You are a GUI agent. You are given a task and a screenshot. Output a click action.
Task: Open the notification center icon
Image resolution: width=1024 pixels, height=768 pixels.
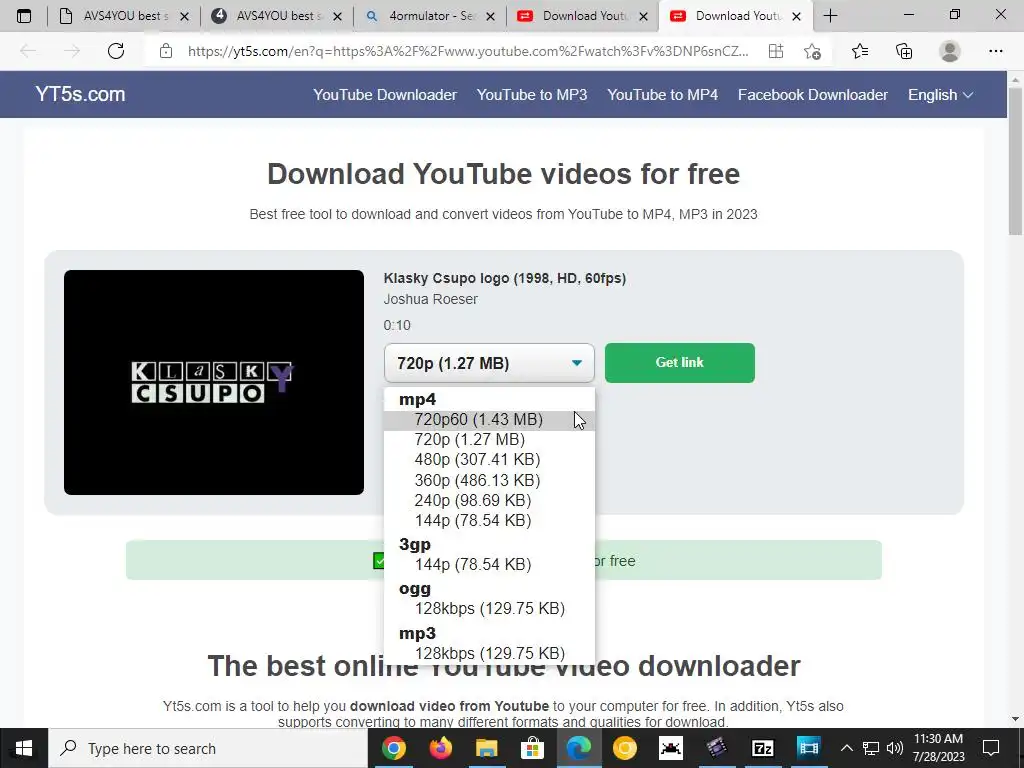coord(991,748)
